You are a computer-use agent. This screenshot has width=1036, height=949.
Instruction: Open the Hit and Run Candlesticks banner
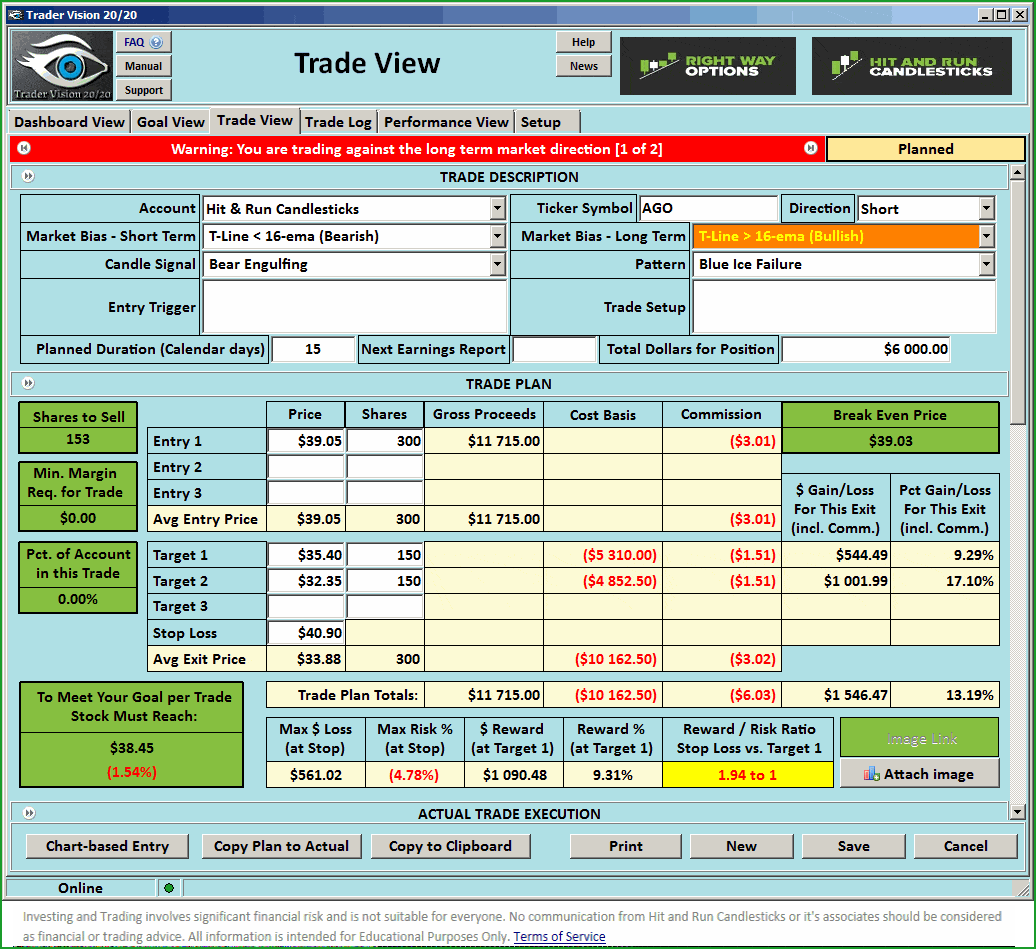click(911, 65)
